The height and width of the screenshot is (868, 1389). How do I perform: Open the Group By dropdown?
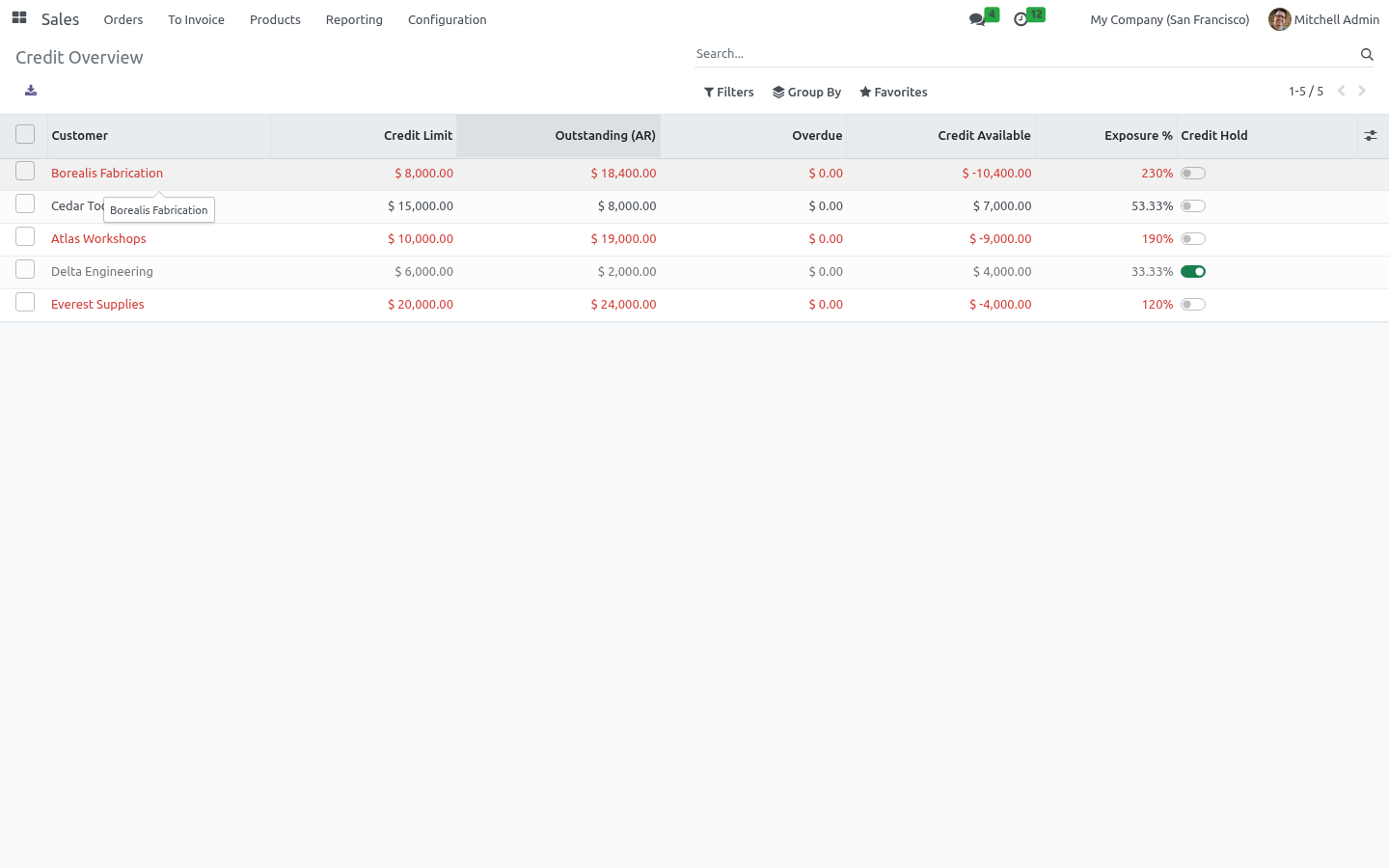point(807,93)
